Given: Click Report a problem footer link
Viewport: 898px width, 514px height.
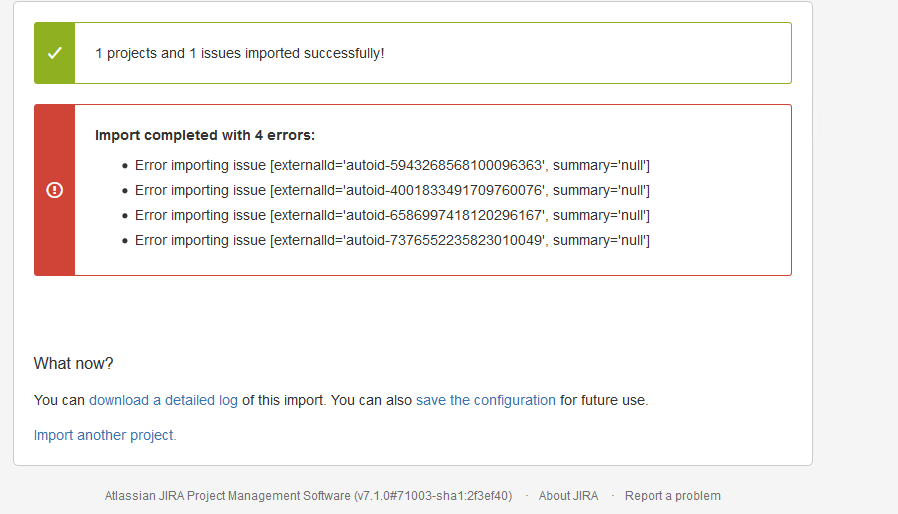Looking at the screenshot, I should pyautogui.click(x=672, y=496).
